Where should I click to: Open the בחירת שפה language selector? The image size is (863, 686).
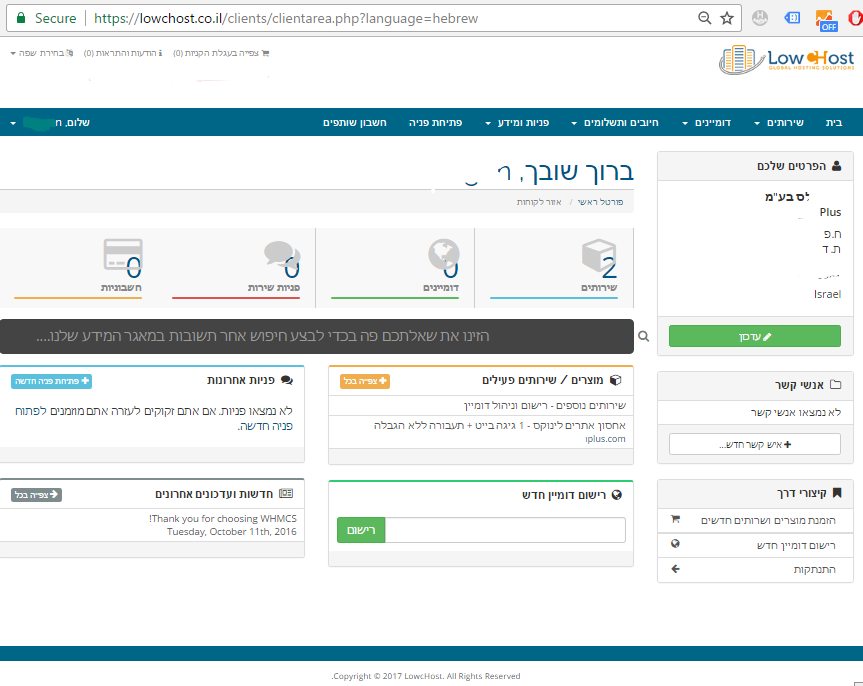click(36, 53)
